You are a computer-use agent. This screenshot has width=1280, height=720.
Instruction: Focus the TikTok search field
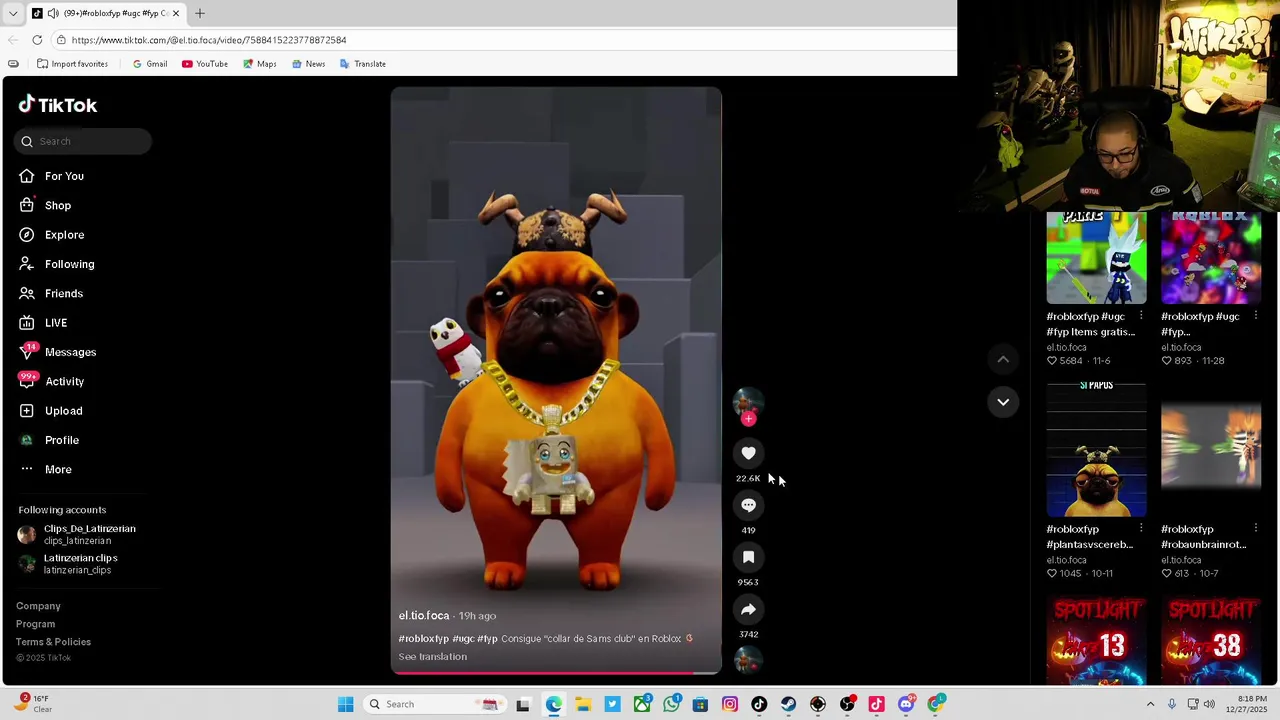click(83, 141)
